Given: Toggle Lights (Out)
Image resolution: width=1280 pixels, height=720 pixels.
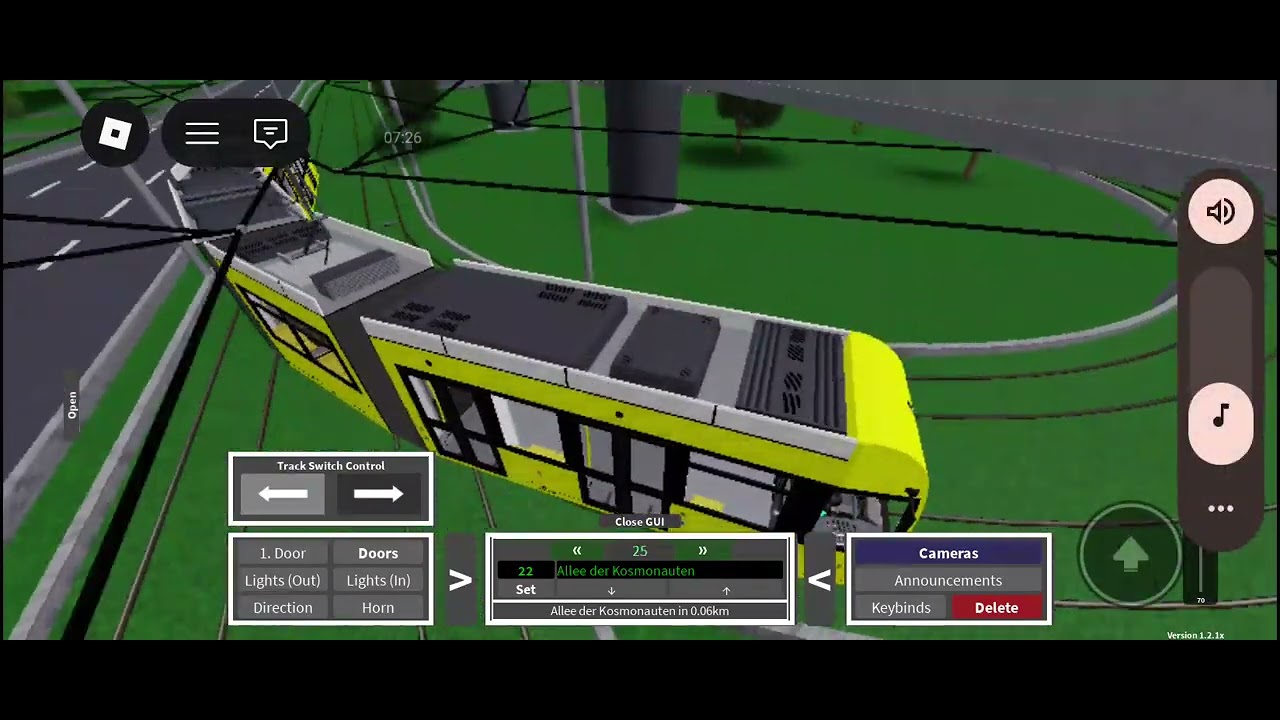Looking at the screenshot, I should [x=283, y=580].
